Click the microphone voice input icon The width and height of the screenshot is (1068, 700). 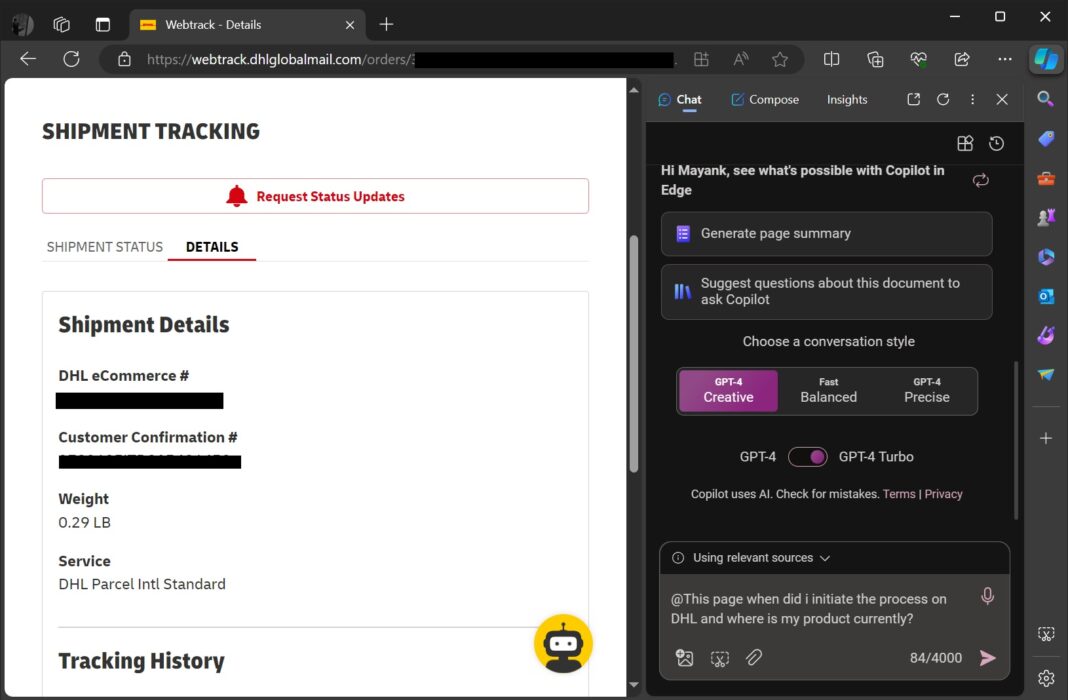[988, 596]
